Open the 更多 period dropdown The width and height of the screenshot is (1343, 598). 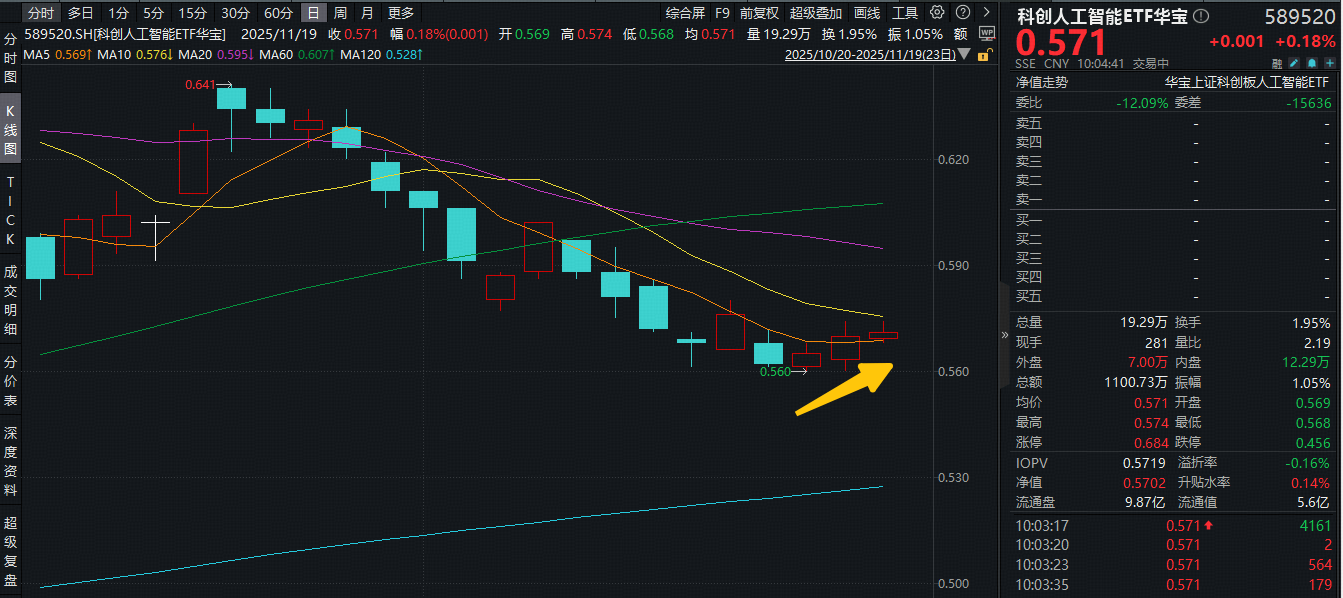click(x=399, y=14)
